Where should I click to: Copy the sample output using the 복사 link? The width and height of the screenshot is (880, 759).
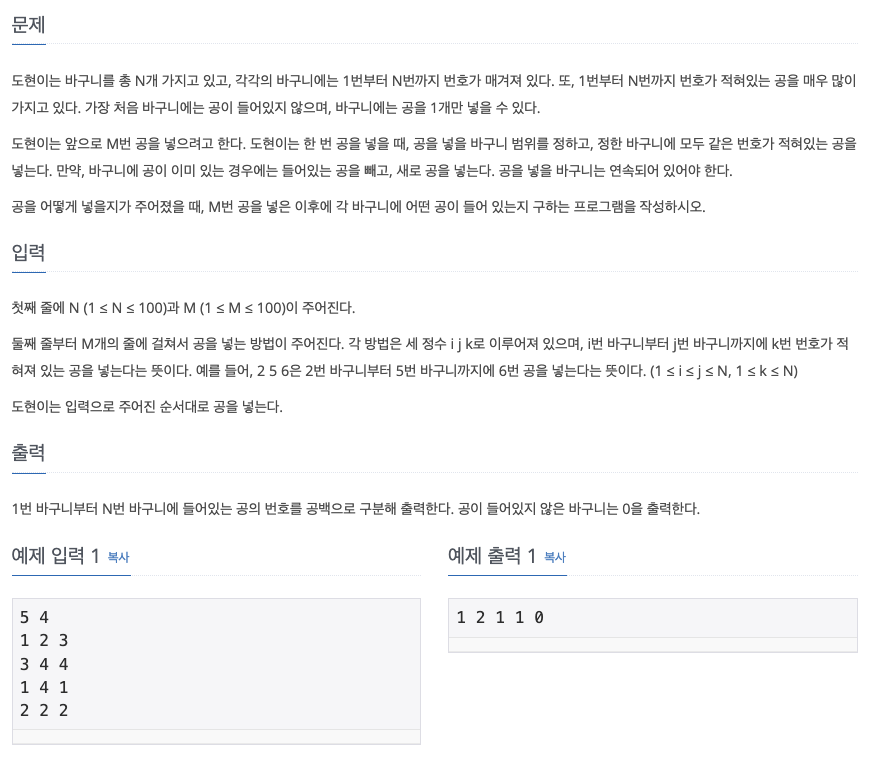click(x=554, y=557)
